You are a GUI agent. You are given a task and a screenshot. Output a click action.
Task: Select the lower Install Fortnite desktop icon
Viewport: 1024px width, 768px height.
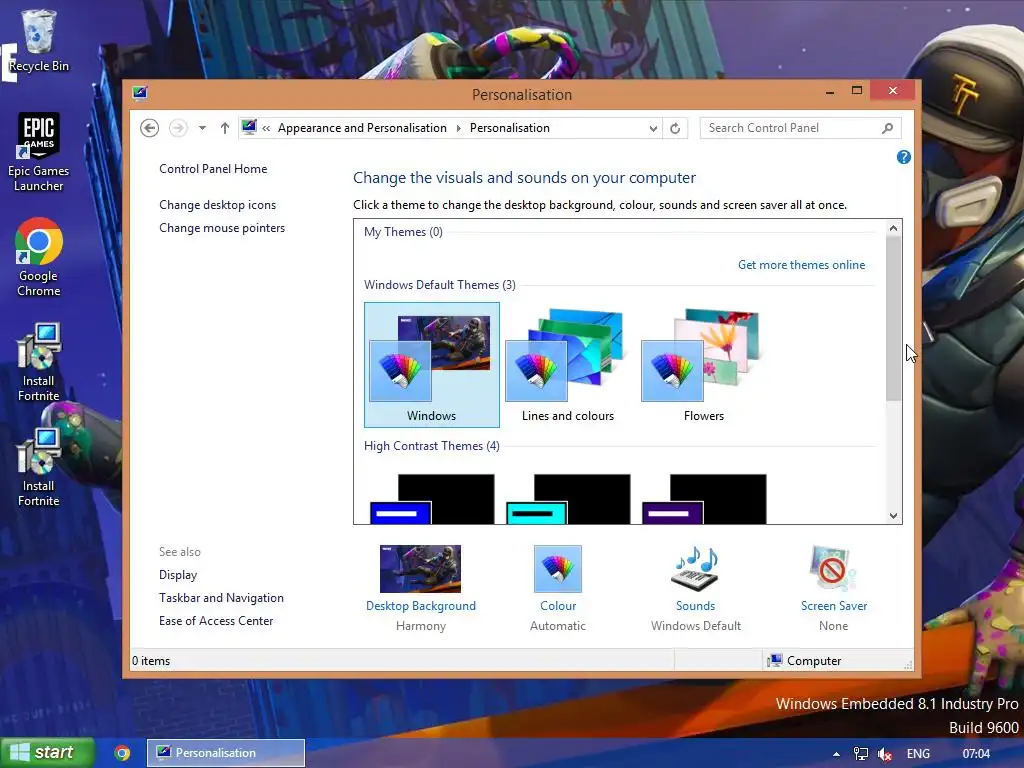pos(39,468)
